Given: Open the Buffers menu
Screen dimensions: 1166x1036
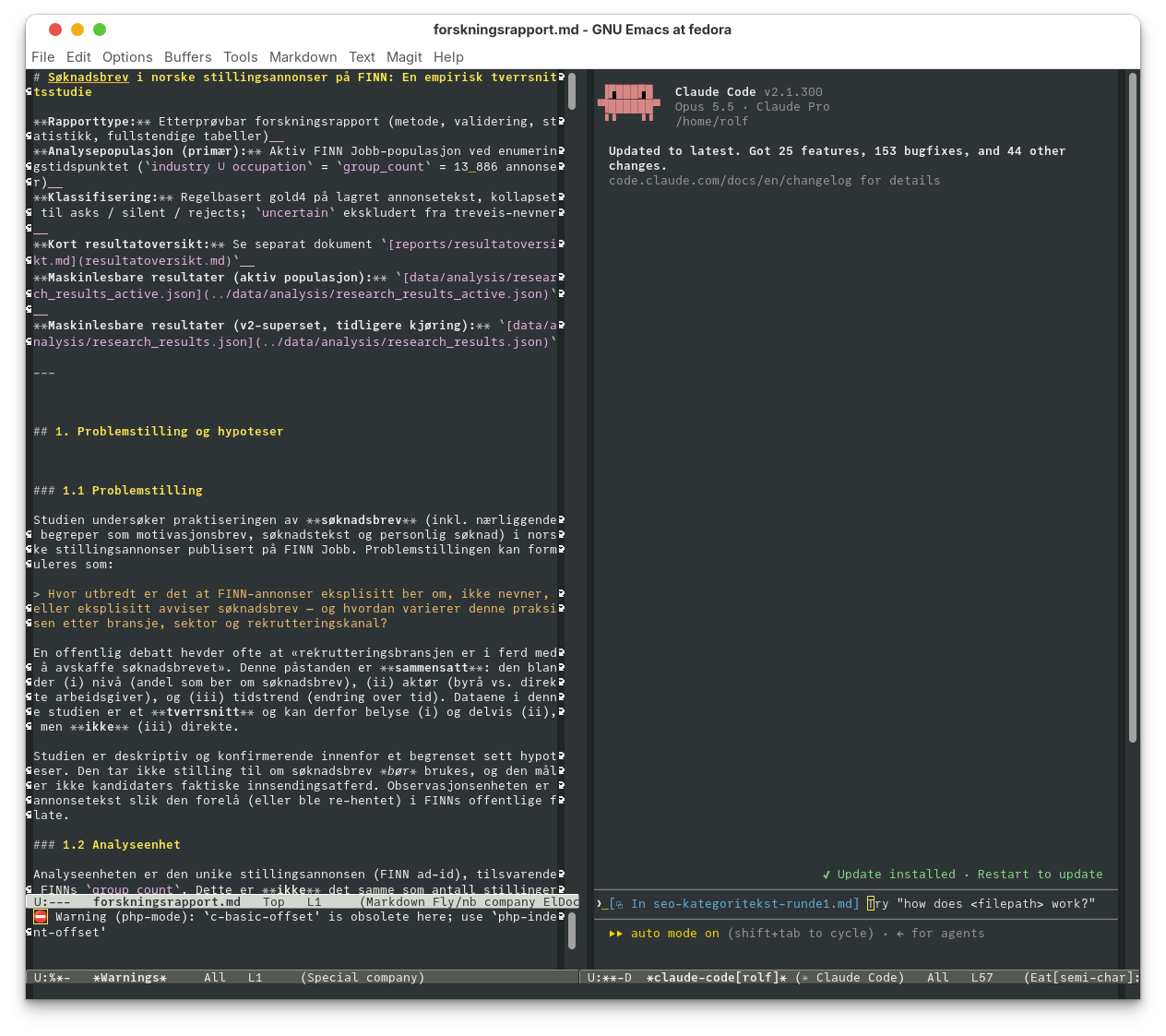Looking at the screenshot, I should 188,57.
